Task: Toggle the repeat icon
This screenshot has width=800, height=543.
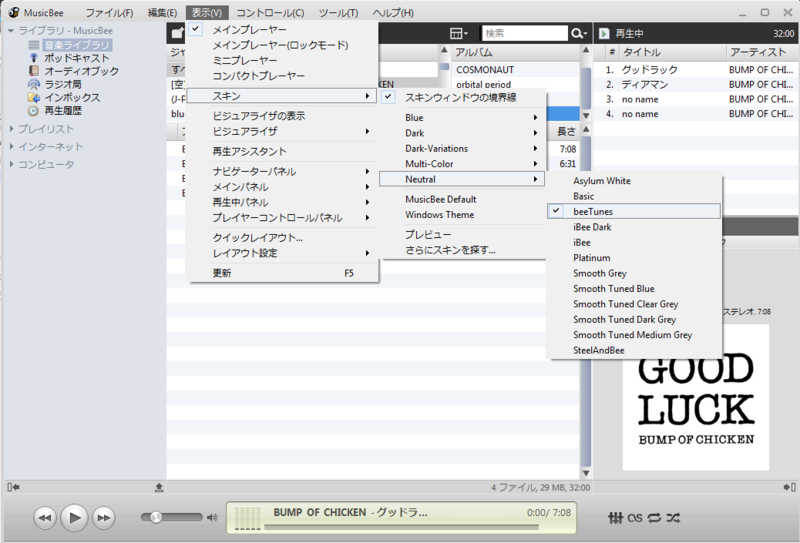Action: pos(654,517)
